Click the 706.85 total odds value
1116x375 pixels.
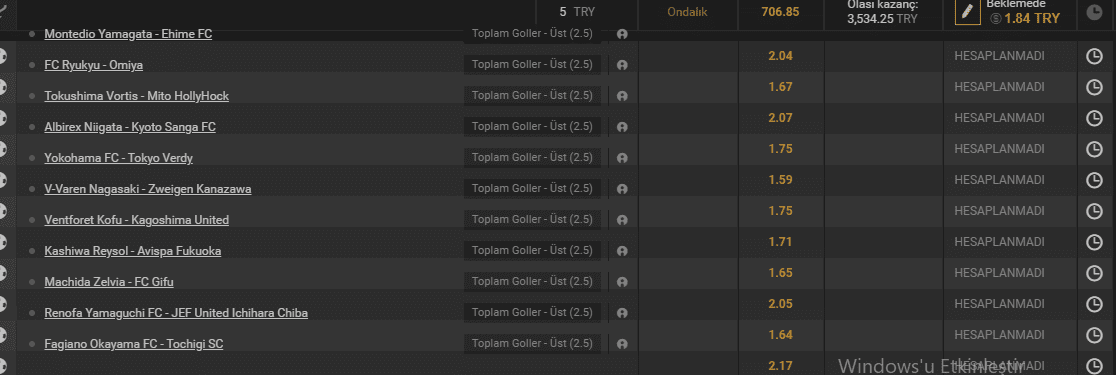(781, 12)
